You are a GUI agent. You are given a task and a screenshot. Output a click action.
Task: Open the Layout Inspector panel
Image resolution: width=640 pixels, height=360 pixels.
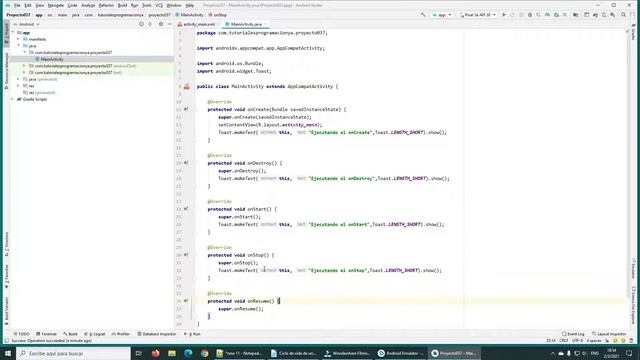609,334
